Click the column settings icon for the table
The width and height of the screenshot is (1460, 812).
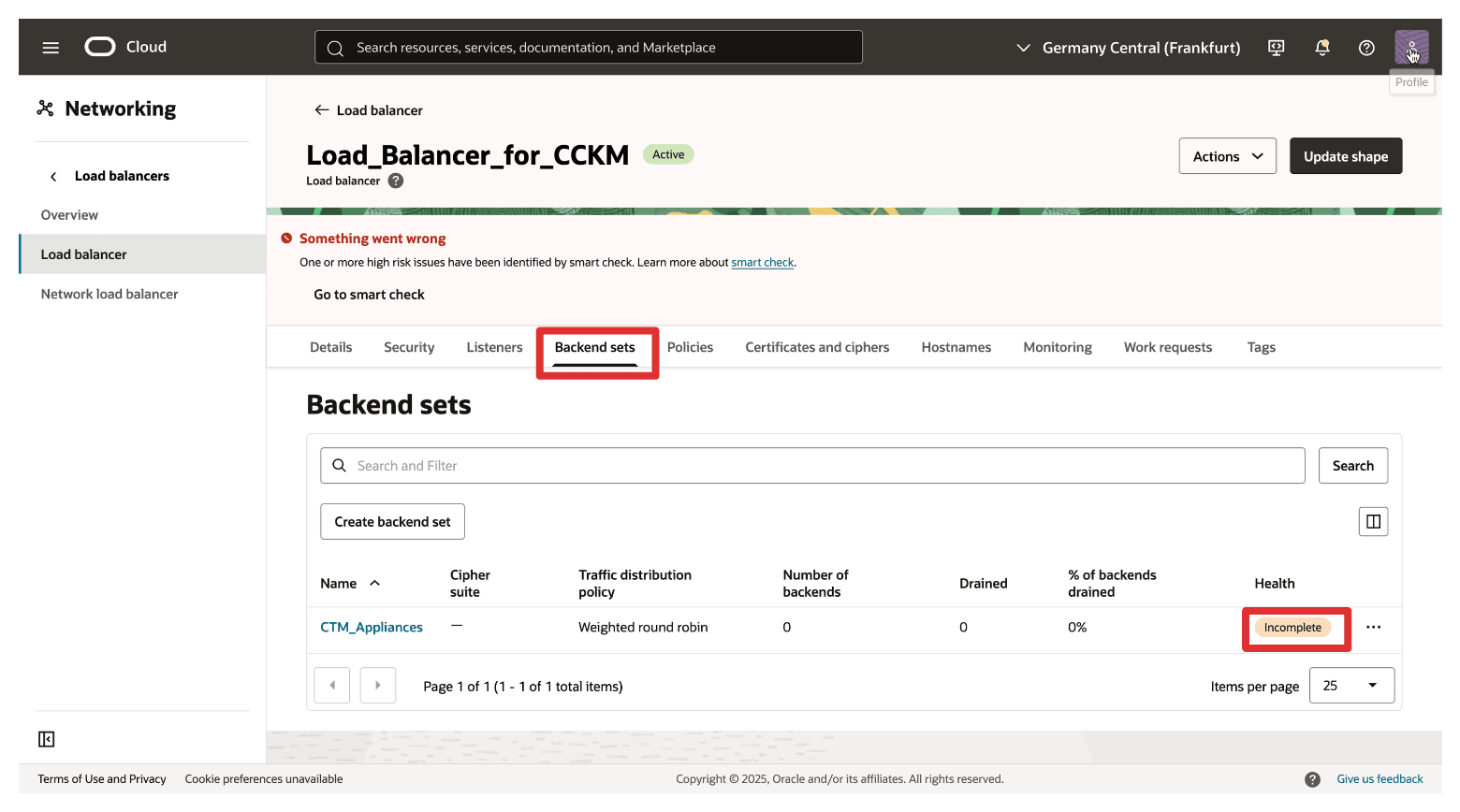[1373, 522]
